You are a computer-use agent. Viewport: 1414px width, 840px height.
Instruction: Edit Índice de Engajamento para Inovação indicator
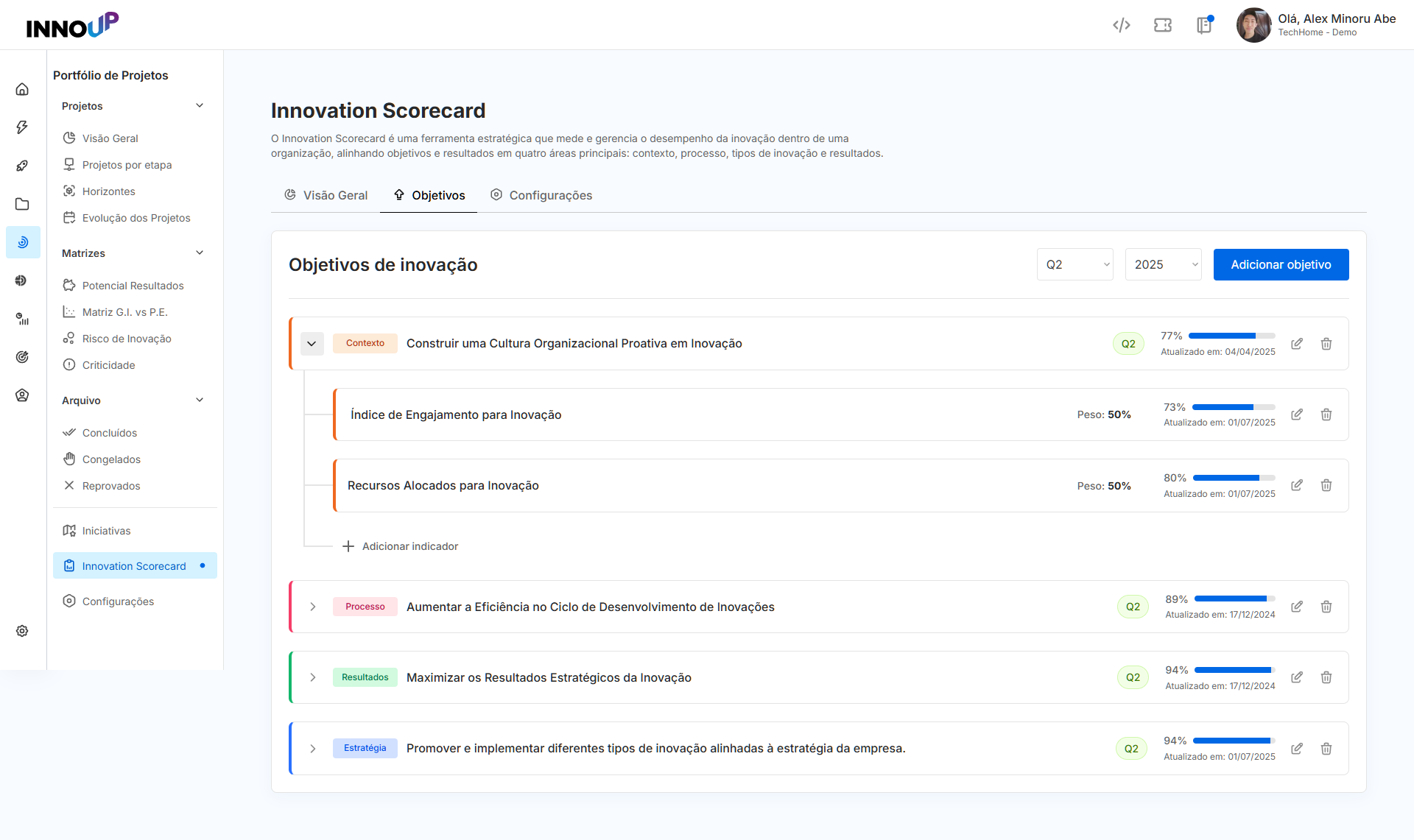click(x=1297, y=414)
